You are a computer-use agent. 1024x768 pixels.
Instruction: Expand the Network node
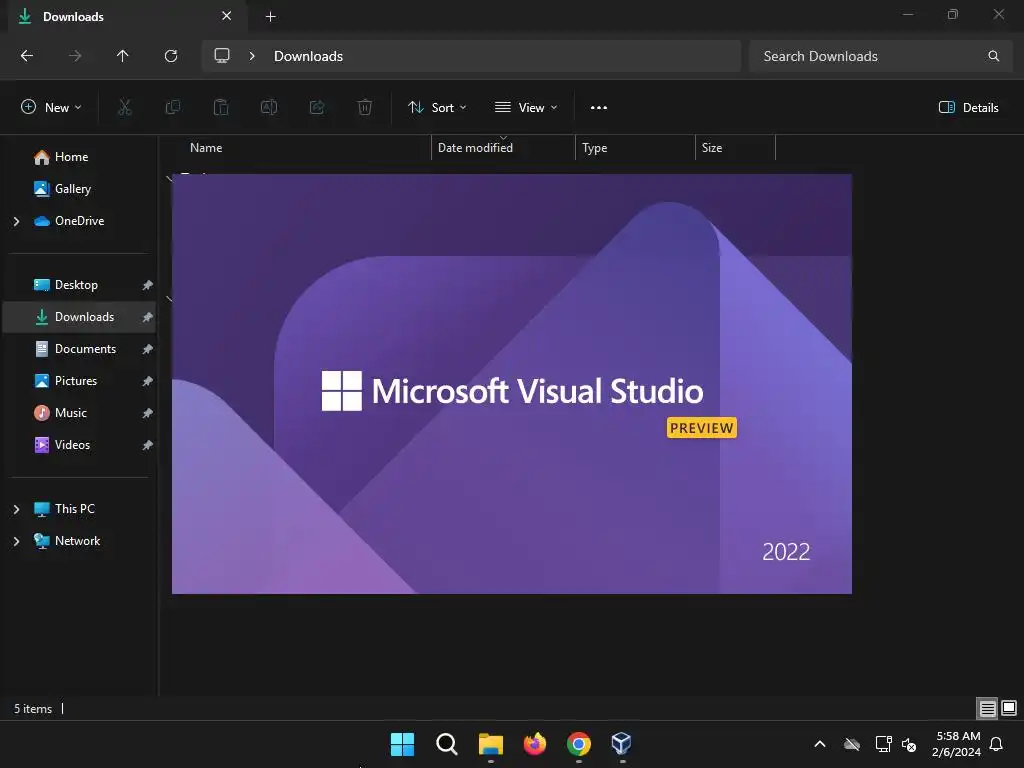16,541
